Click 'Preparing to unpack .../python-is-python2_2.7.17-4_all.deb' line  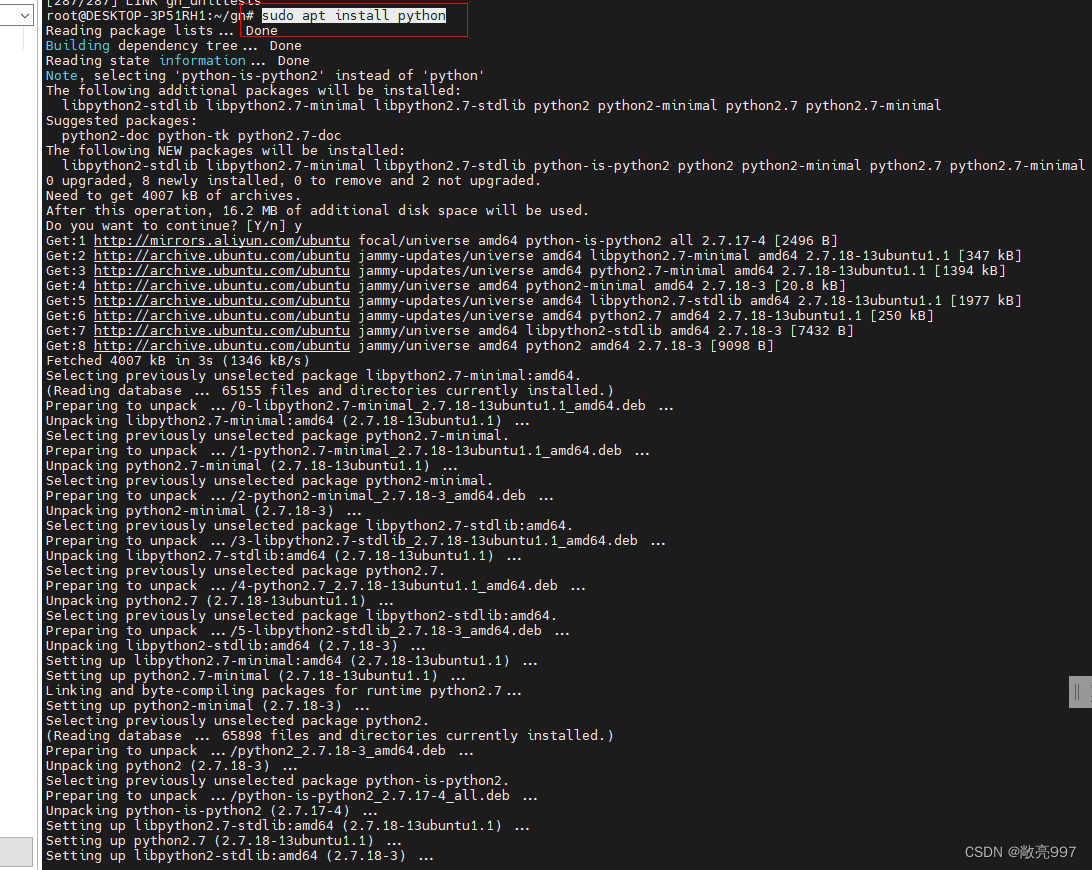[x=291, y=796]
